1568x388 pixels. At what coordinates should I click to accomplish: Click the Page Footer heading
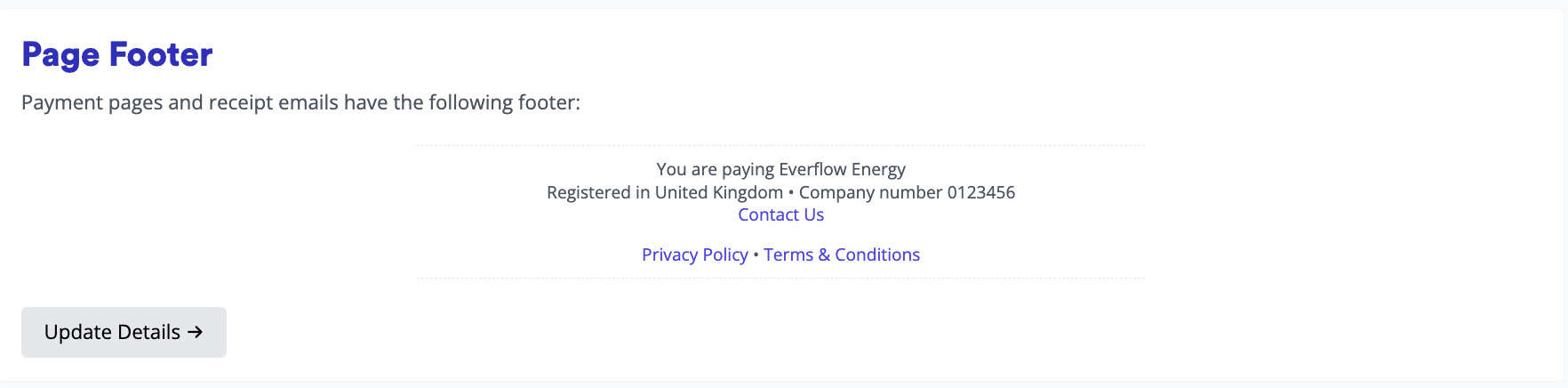tap(116, 54)
